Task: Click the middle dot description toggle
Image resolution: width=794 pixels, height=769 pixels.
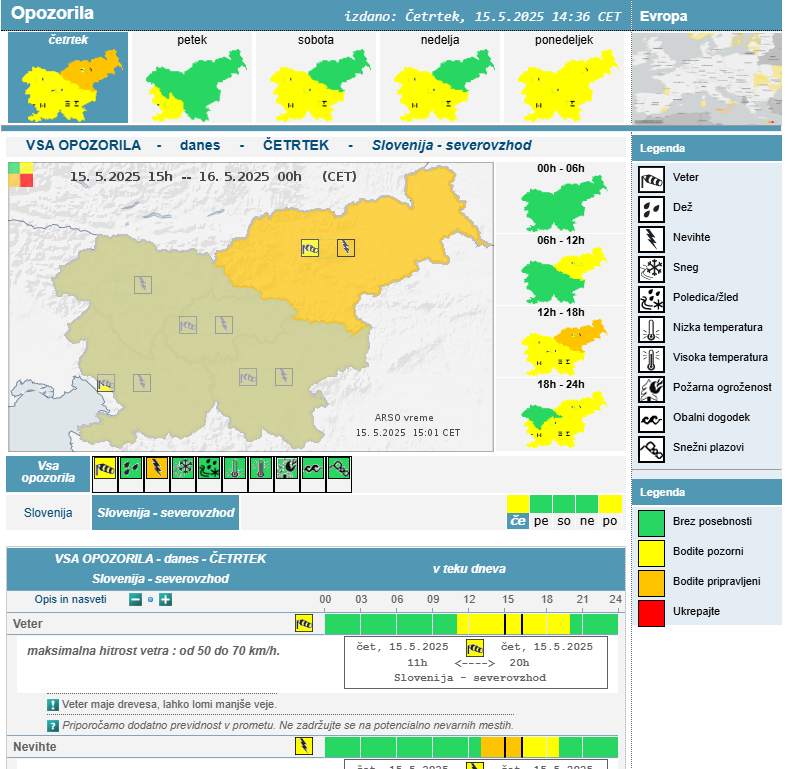Action: (150, 600)
